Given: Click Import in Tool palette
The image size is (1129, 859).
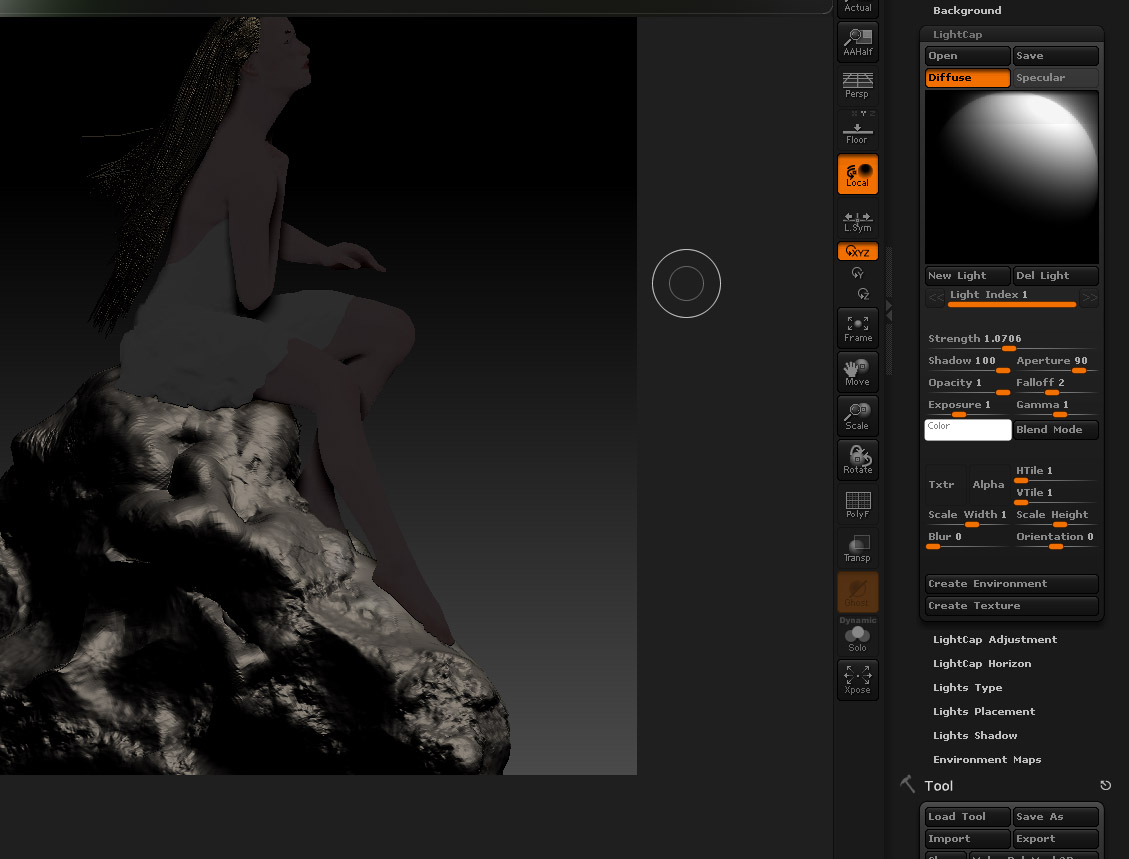Looking at the screenshot, I should [x=968, y=839].
